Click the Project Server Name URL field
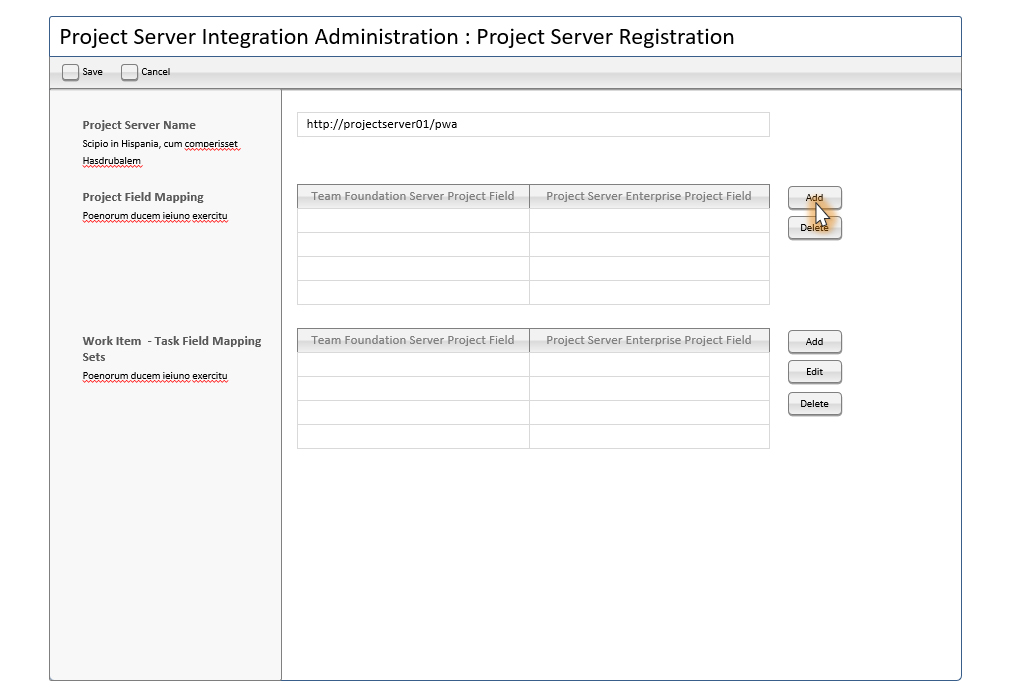1012x697 pixels. point(532,124)
